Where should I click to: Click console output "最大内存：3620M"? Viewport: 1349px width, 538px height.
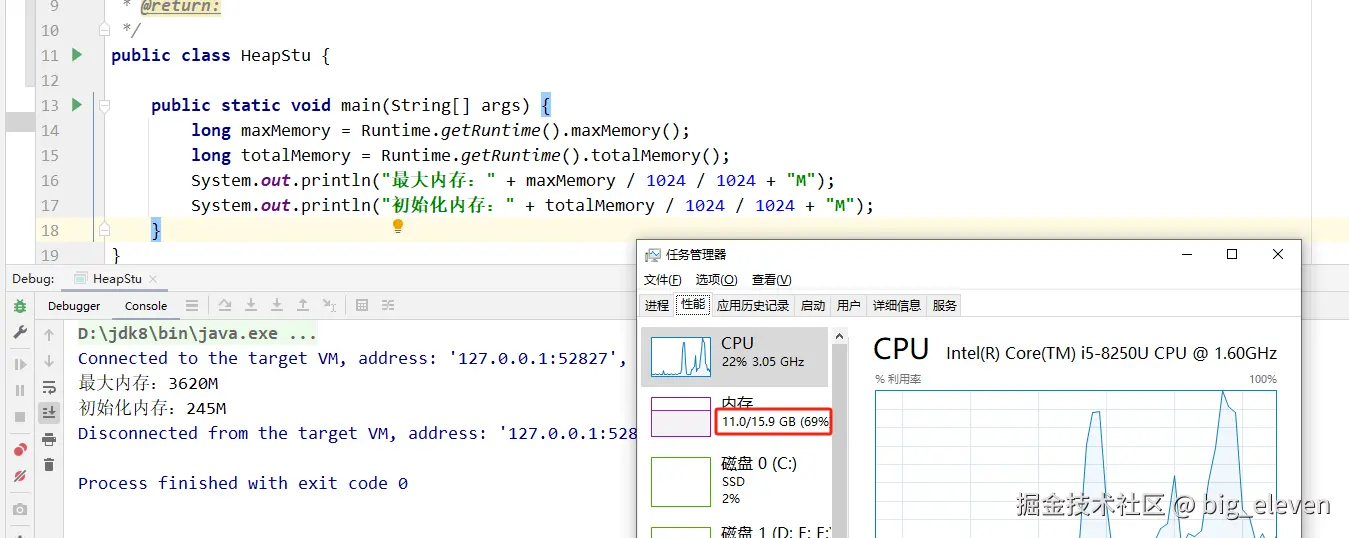(148, 383)
